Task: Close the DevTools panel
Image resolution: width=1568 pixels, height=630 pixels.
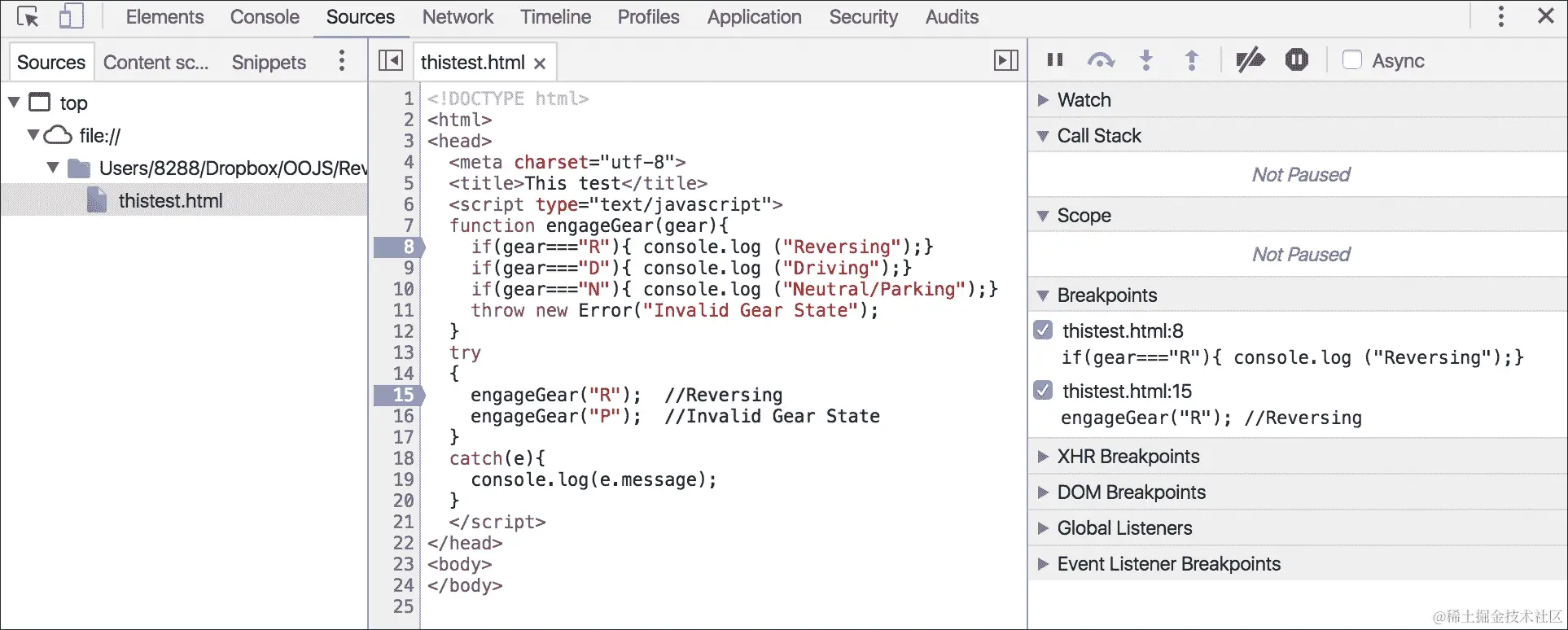Action: point(1545,15)
